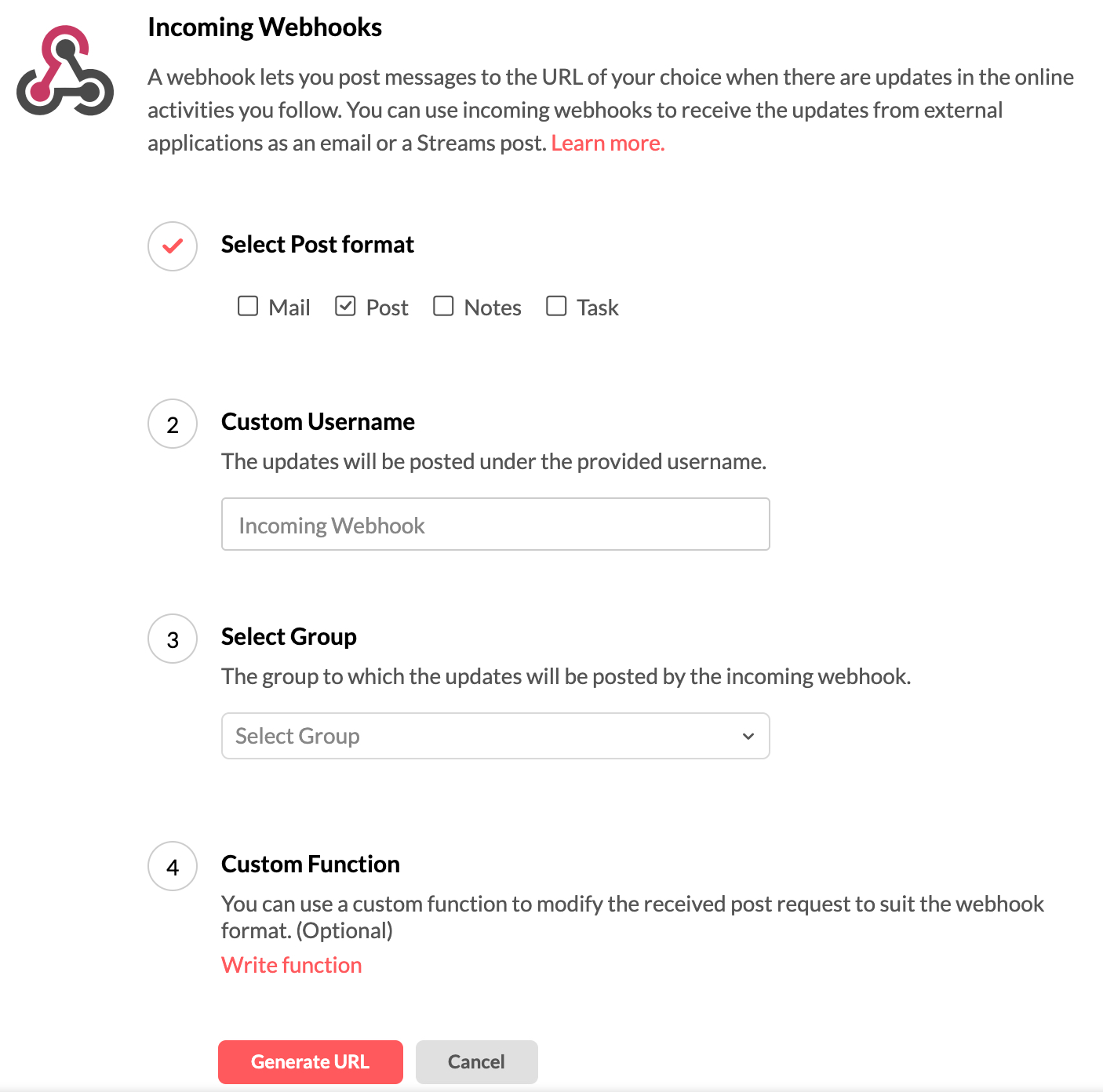Click the Custom Username input field
Screen dimensions: 1103x1092
click(495, 524)
